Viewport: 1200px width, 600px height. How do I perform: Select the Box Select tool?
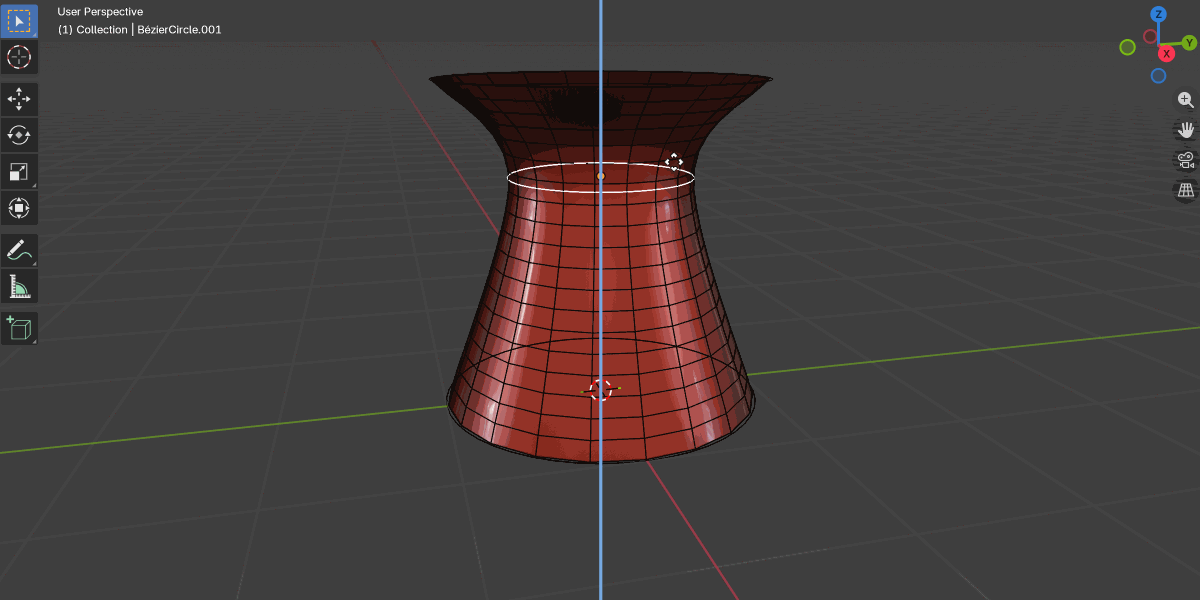[19, 20]
